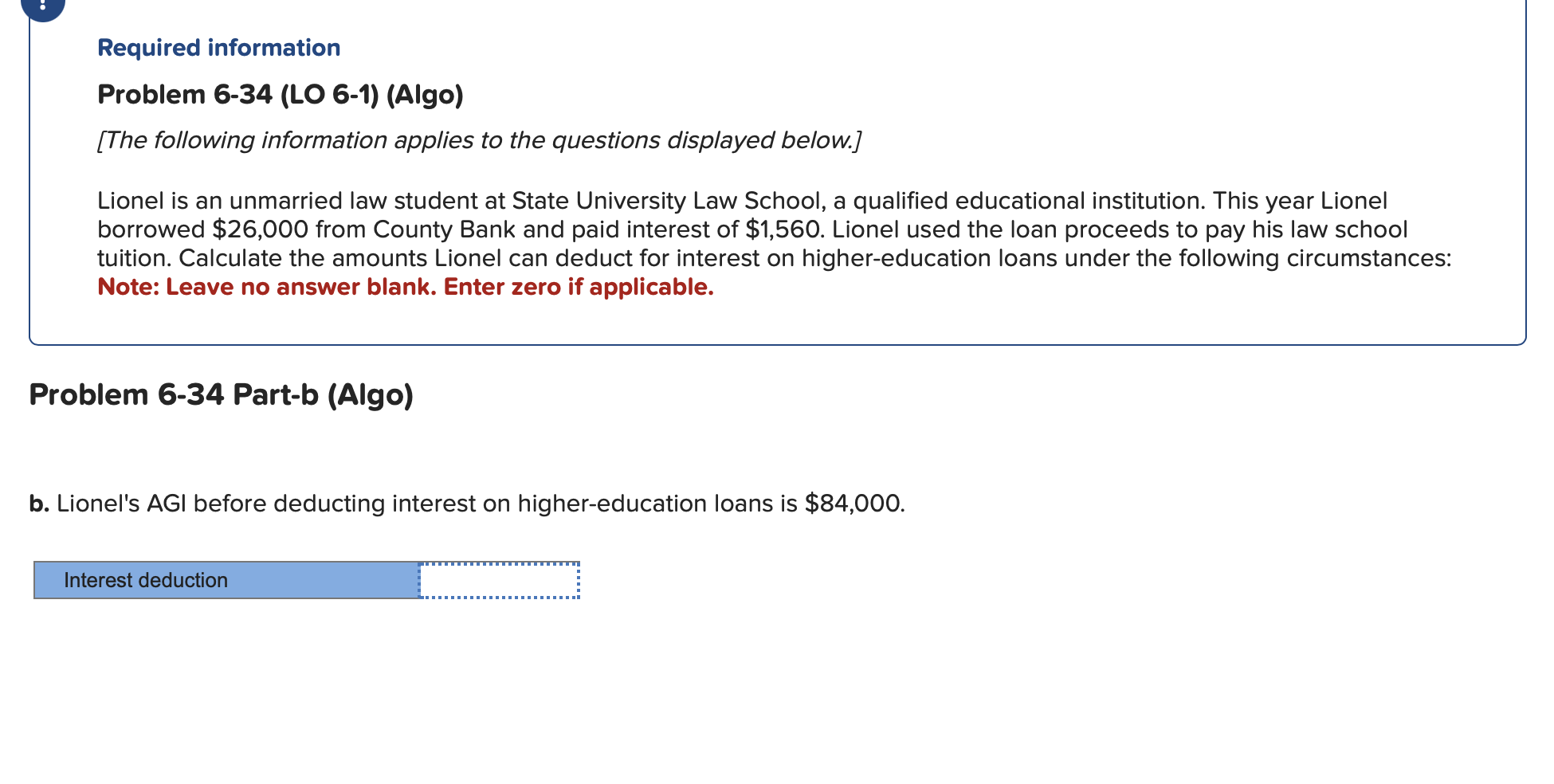Click the italic bracketed information sentence
Viewport: 1554px width, 784px height.
click(x=479, y=140)
